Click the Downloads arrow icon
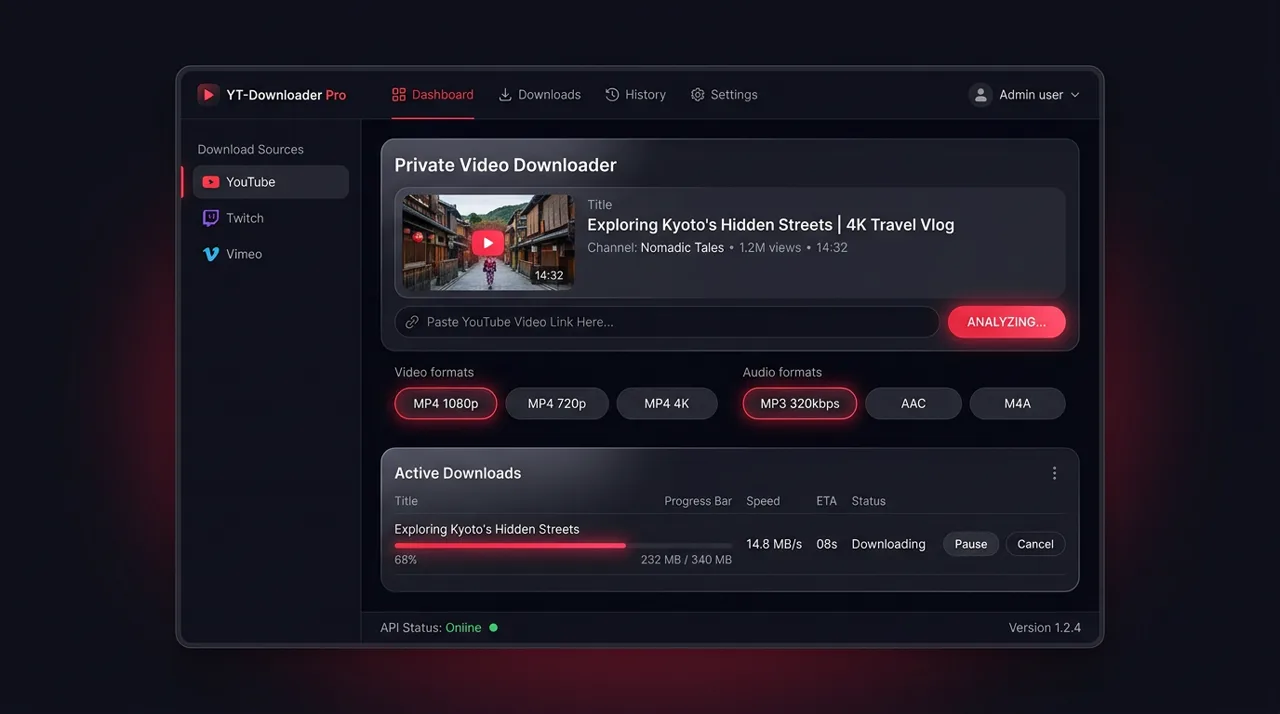The width and height of the screenshot is (1280, 714). coord(505,94)
